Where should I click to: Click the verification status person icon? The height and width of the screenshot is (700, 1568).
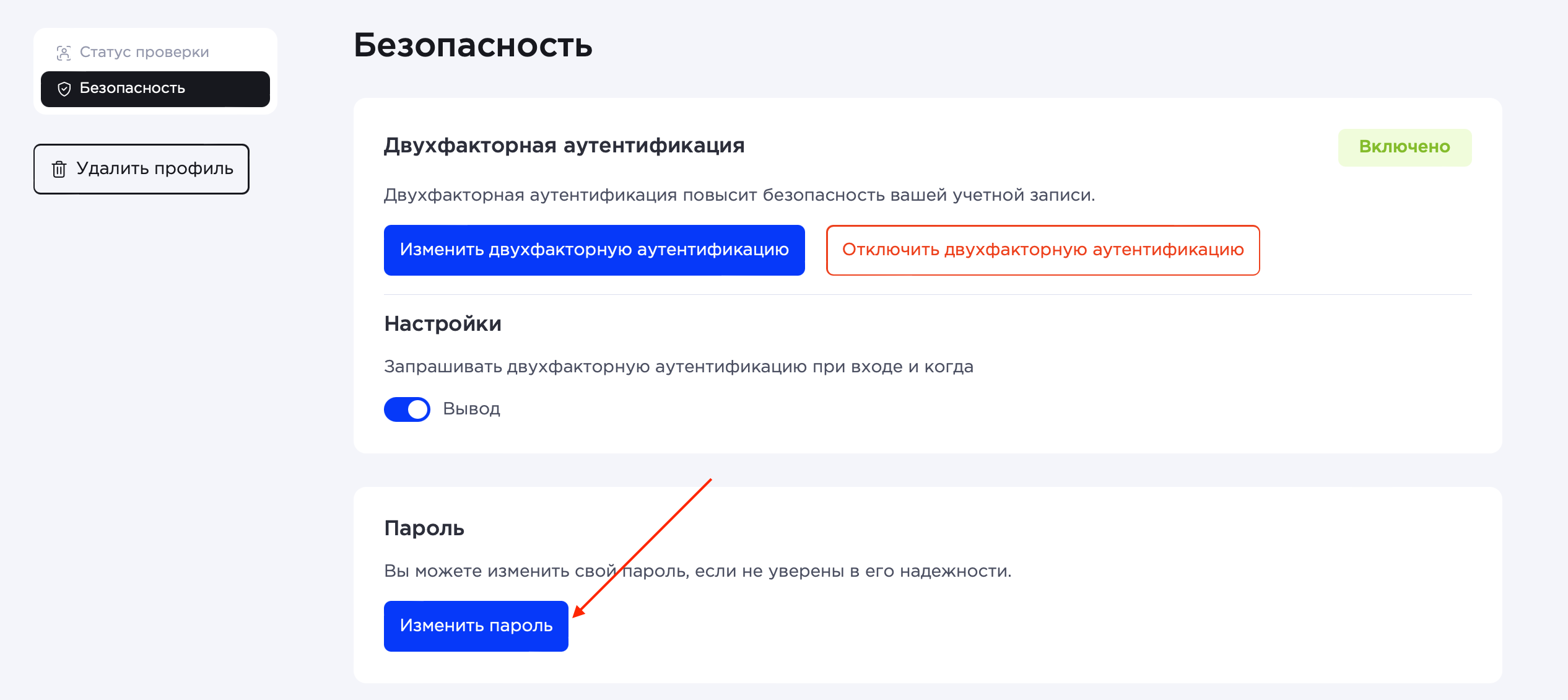(63, 53)
